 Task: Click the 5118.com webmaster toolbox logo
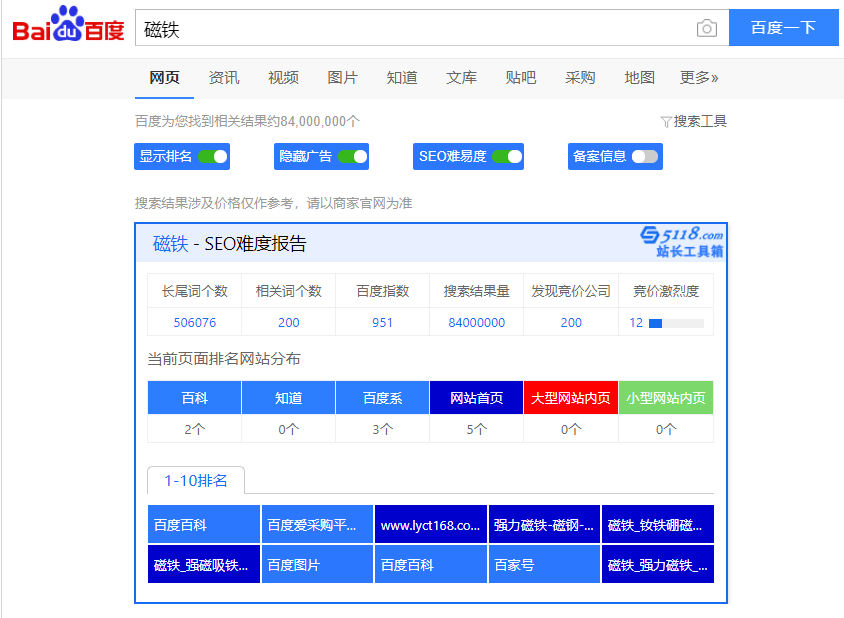pyautogui.click(x=682, y=242)
